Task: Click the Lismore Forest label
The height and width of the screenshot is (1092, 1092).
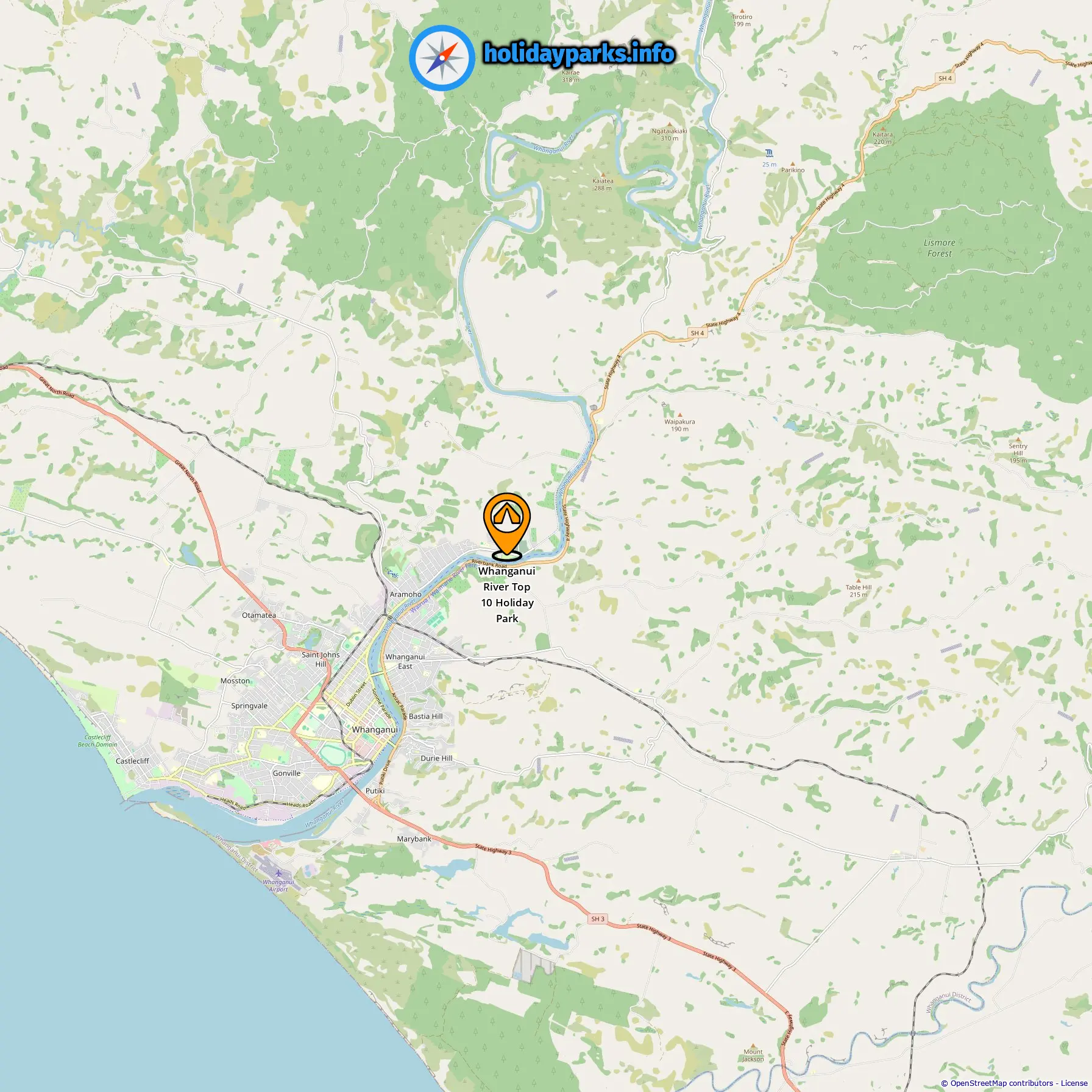Action: pyautogui.click(x=940, y=248)
